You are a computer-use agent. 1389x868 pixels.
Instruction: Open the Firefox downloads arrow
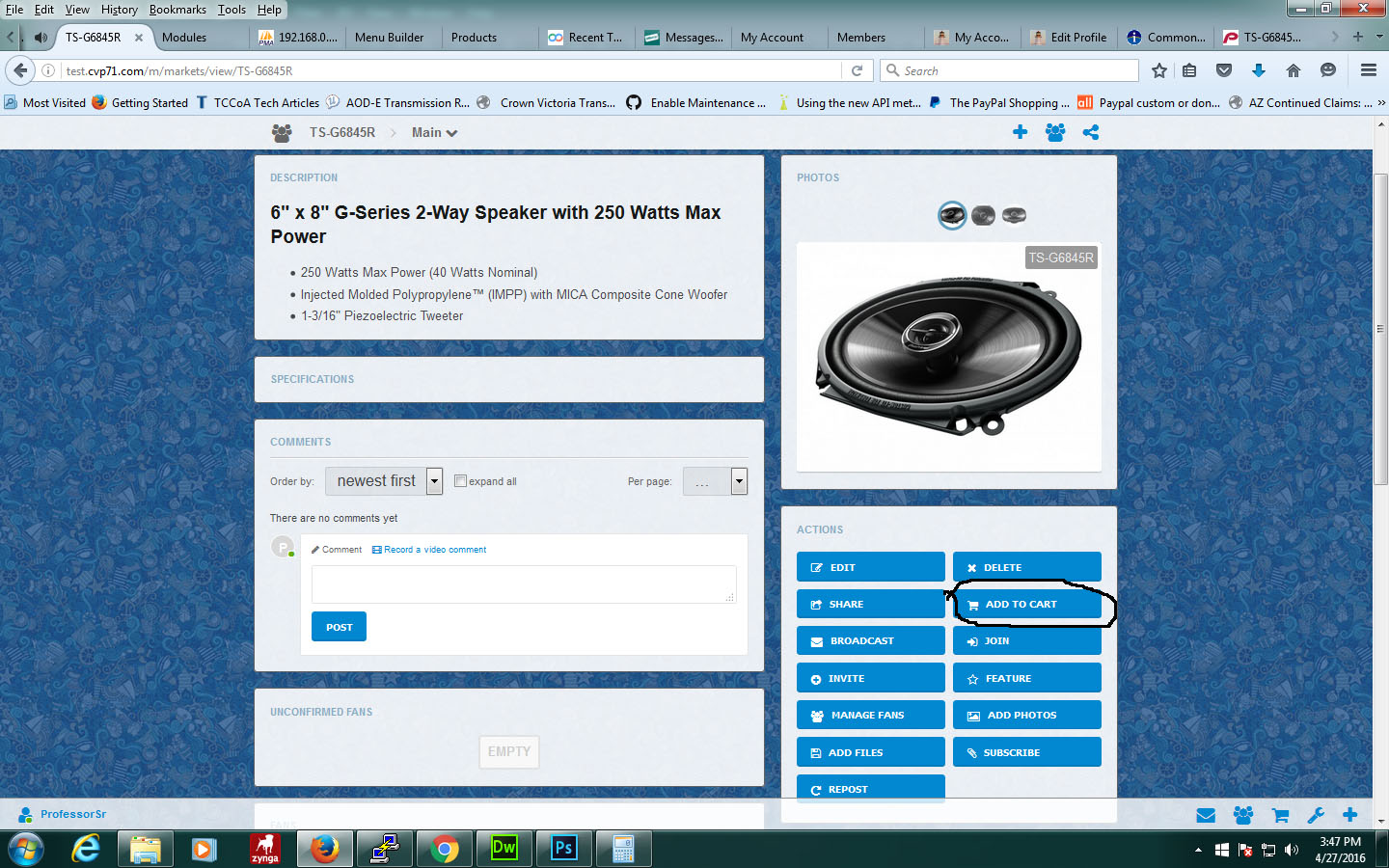coord(1259,70)
